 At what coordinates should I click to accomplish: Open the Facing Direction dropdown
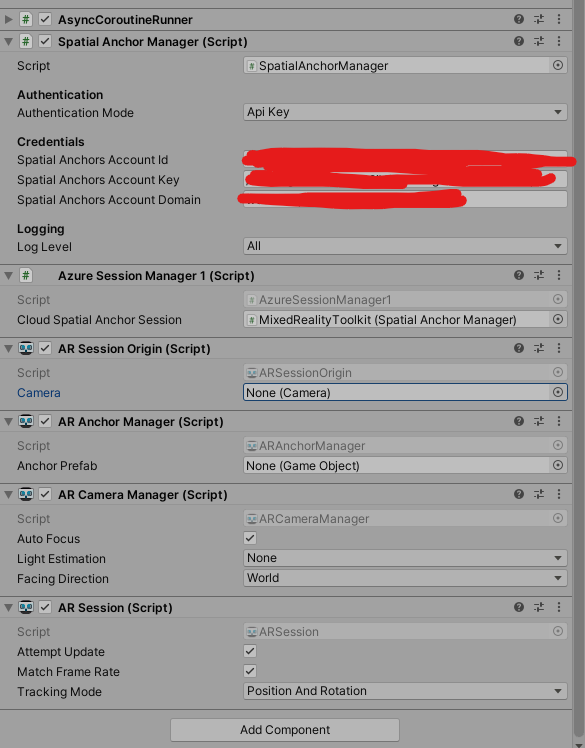(x=405, y=578)
